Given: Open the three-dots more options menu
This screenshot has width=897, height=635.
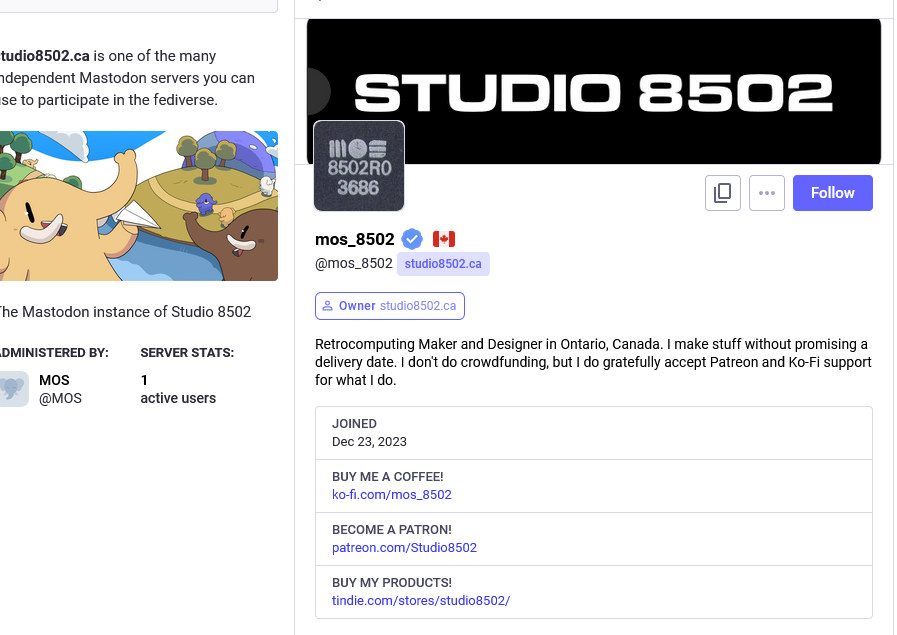Looking at the screenshot, I should tap(767, 193).
